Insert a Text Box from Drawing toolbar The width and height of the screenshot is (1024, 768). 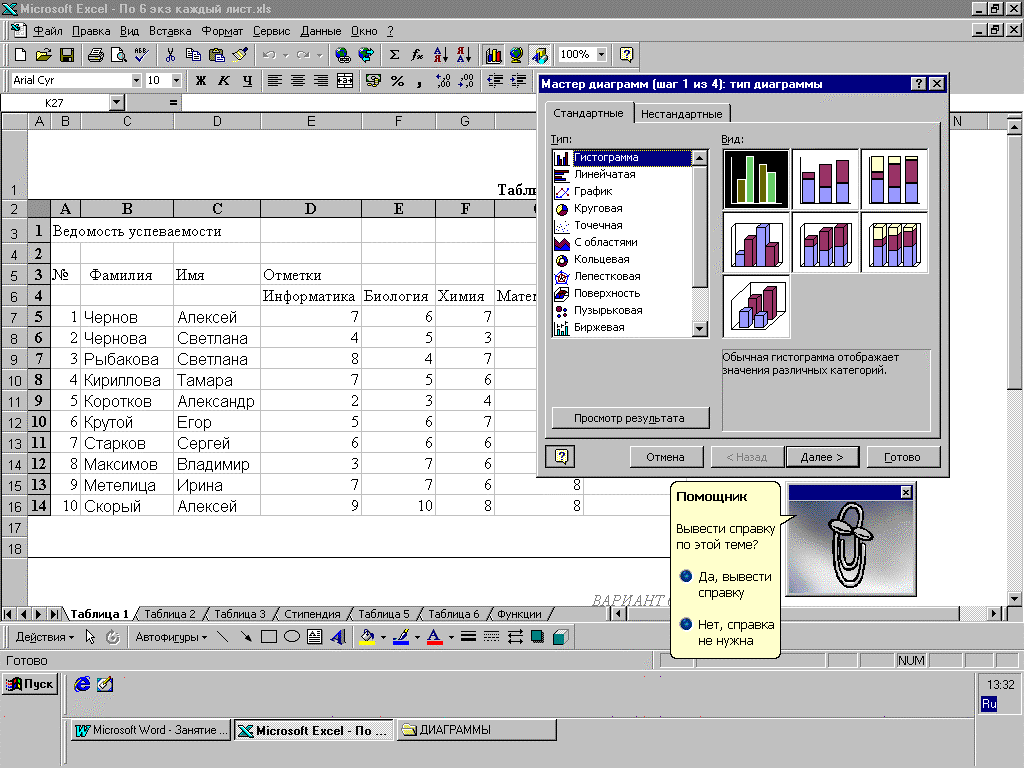click(x=315, y=637)
